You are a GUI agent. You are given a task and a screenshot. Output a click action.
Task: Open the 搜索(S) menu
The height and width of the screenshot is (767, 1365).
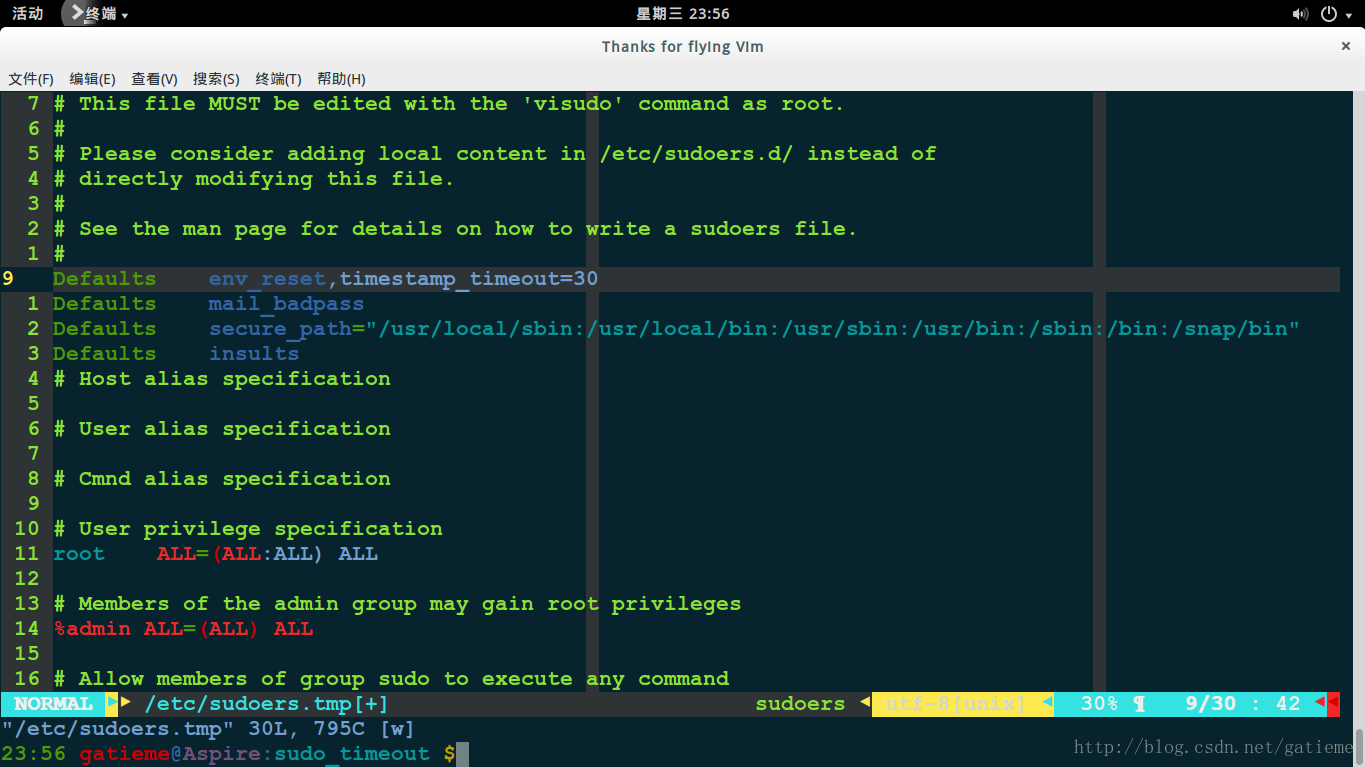coord(216,79)
